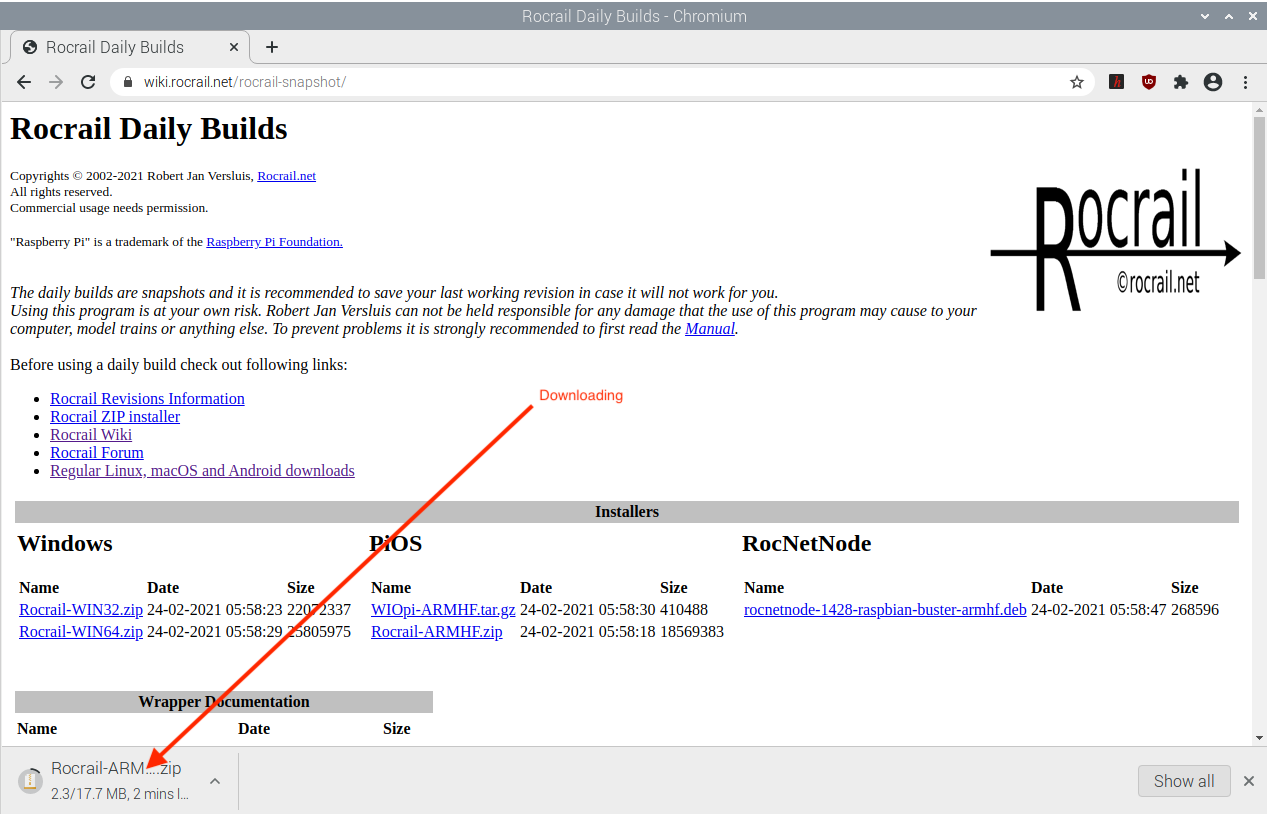
Task: Close the downloads bar
Action: pos(1248,781)
